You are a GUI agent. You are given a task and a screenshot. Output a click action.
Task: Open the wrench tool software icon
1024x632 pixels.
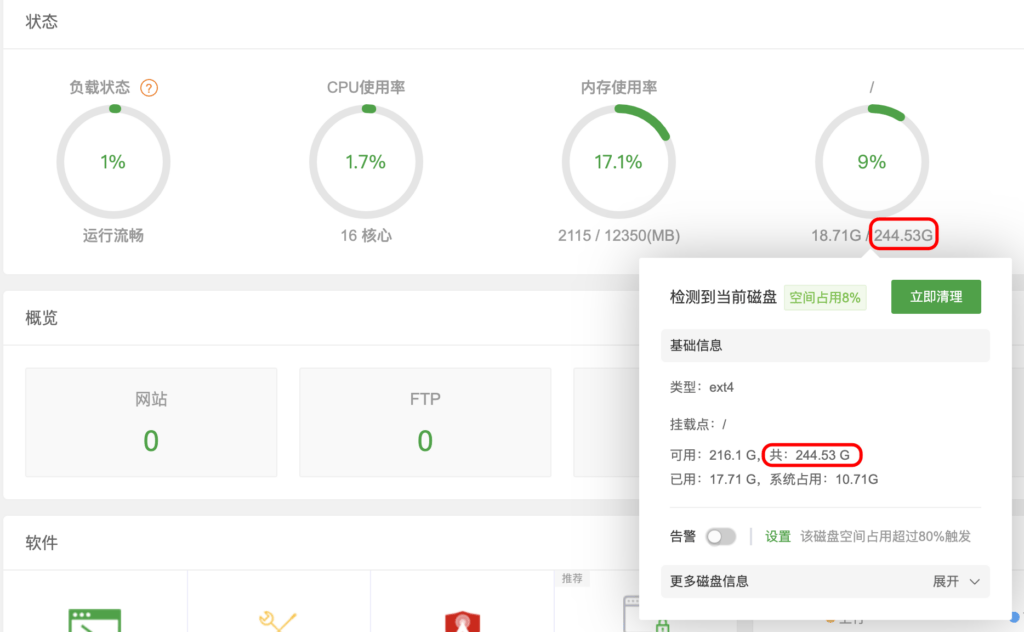pyautogui.click(x=278, y=620)
